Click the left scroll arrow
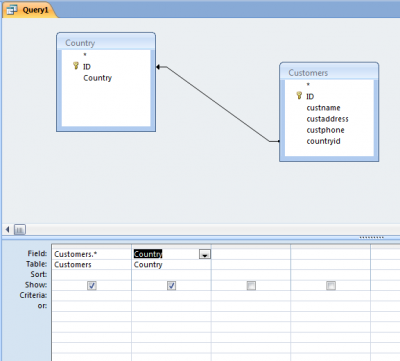This screenshot has width=400, height=361. click(x=7, y=229)
